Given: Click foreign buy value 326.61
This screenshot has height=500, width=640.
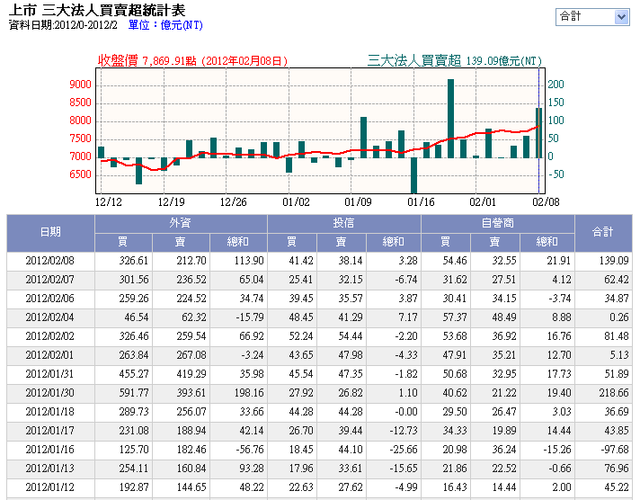Looking at the screenshot, I should pos(134,261).
